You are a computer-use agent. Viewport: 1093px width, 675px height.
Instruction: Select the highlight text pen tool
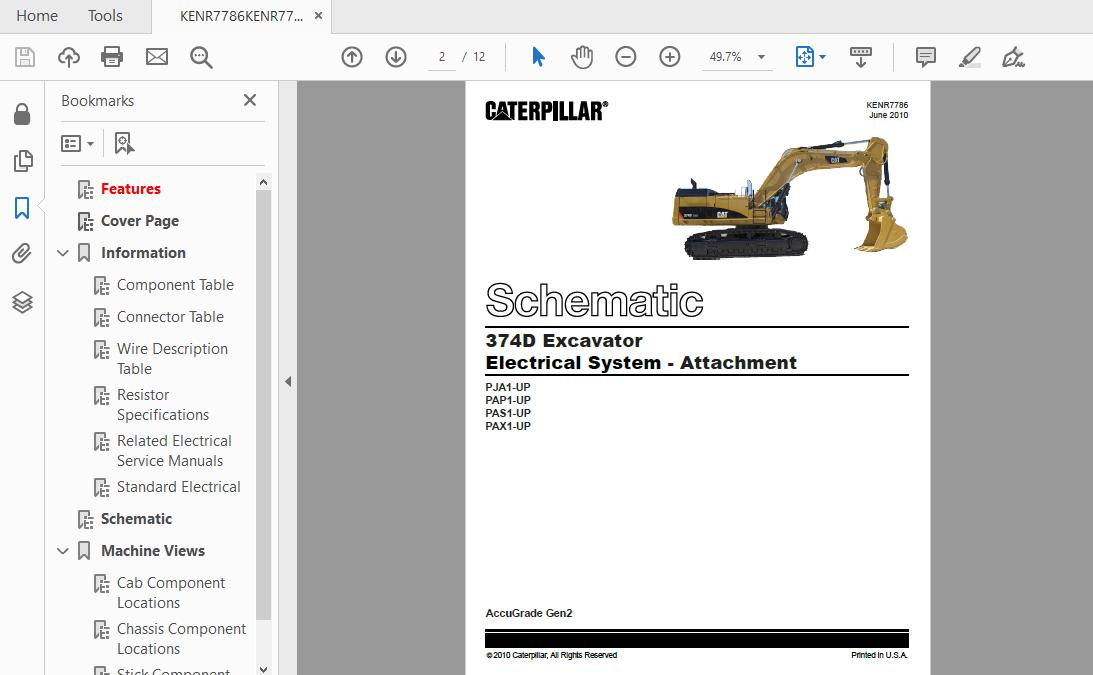[x=970, y=57]
